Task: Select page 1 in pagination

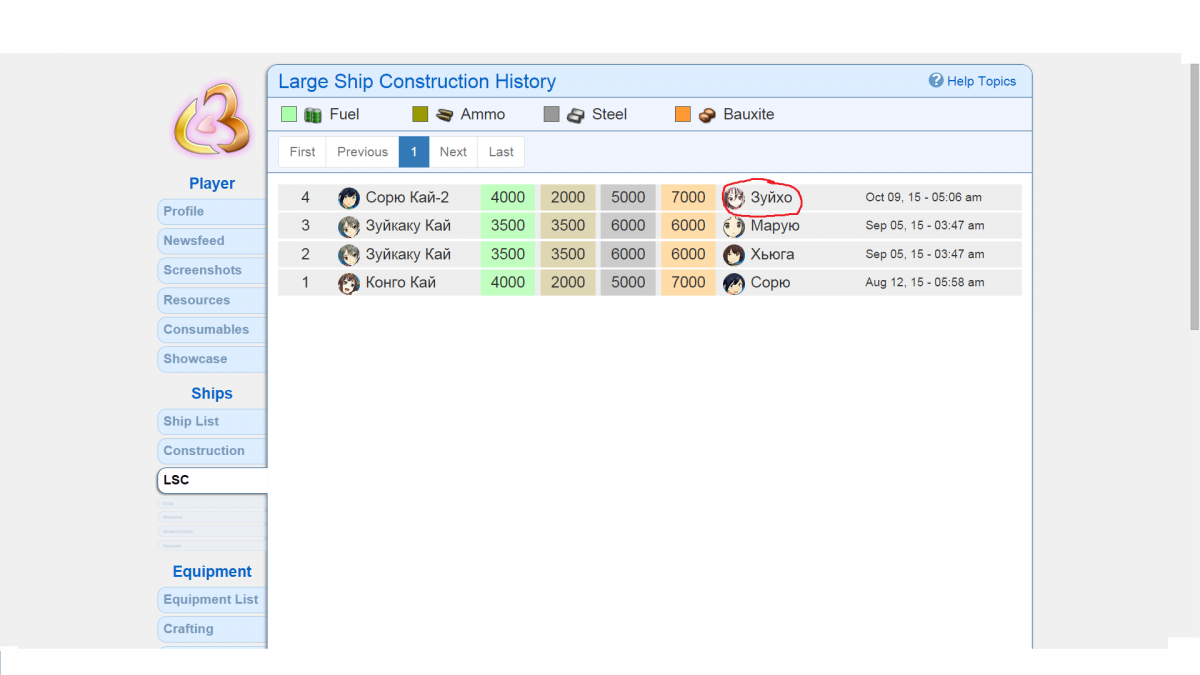Action: click(414, 152)
